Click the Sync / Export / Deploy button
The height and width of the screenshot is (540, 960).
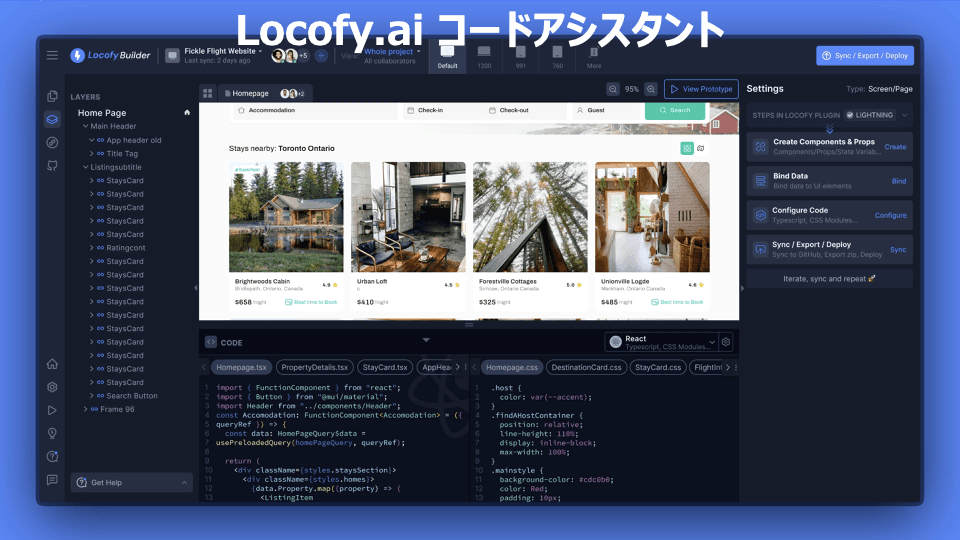click(x=864, y=55)
